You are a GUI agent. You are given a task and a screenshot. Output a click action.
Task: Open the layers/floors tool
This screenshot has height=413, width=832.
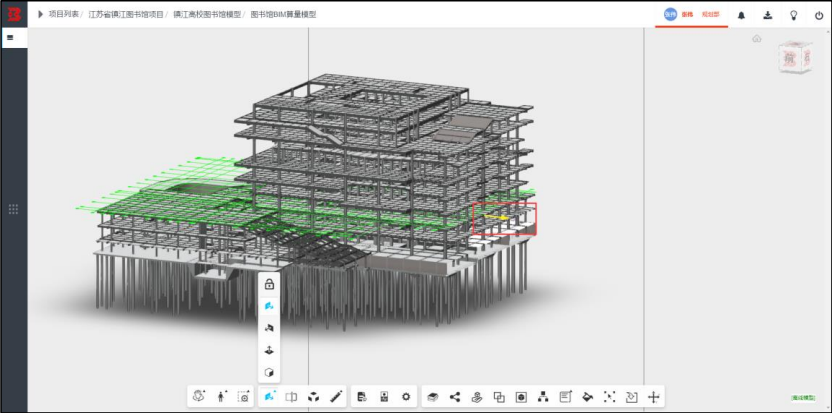coord(432,396)
